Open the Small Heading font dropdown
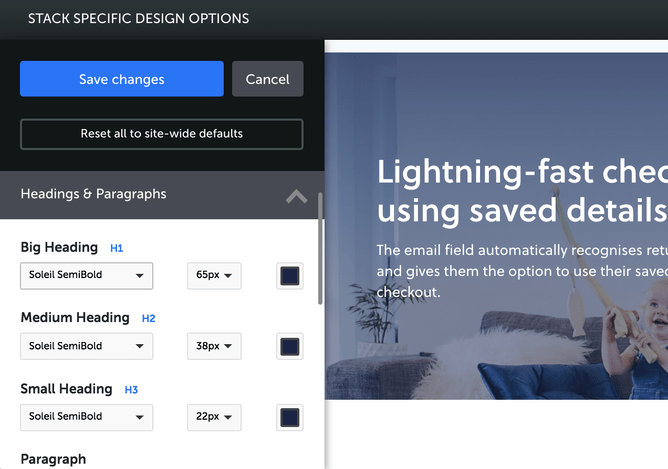 pyautogui.click(x=86, y=417)
